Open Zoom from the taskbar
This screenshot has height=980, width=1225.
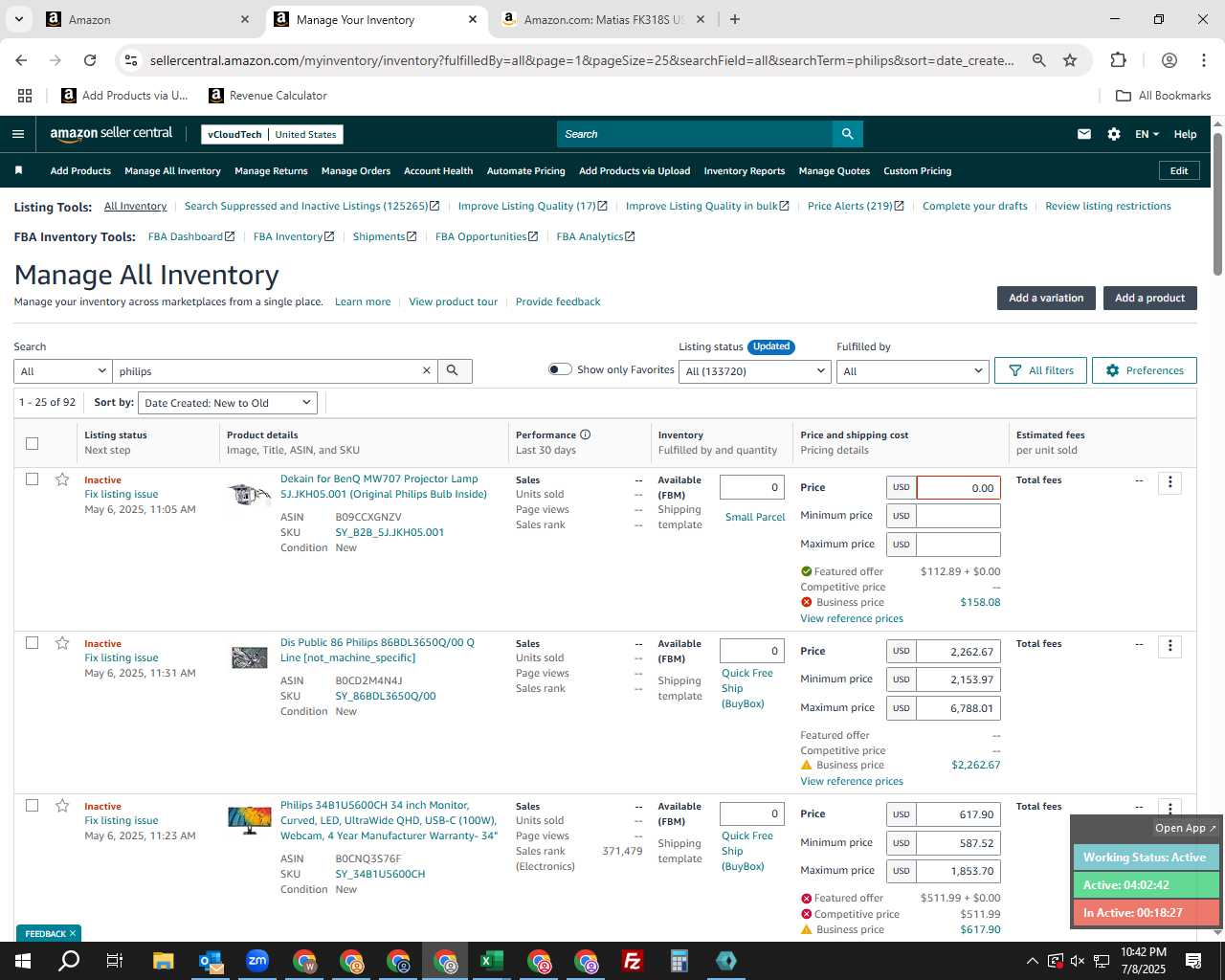257,961
